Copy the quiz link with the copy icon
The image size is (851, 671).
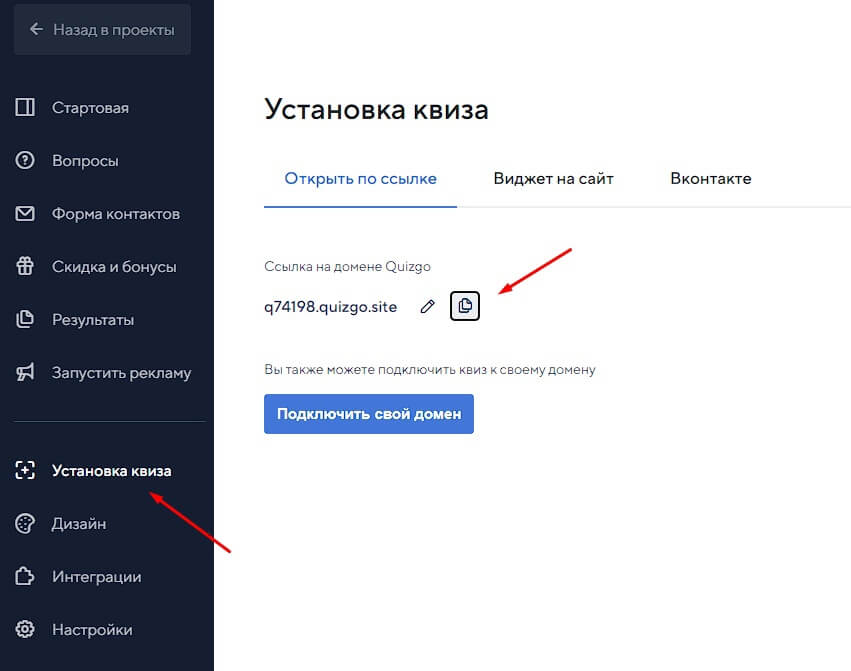[x=465, y=306]
